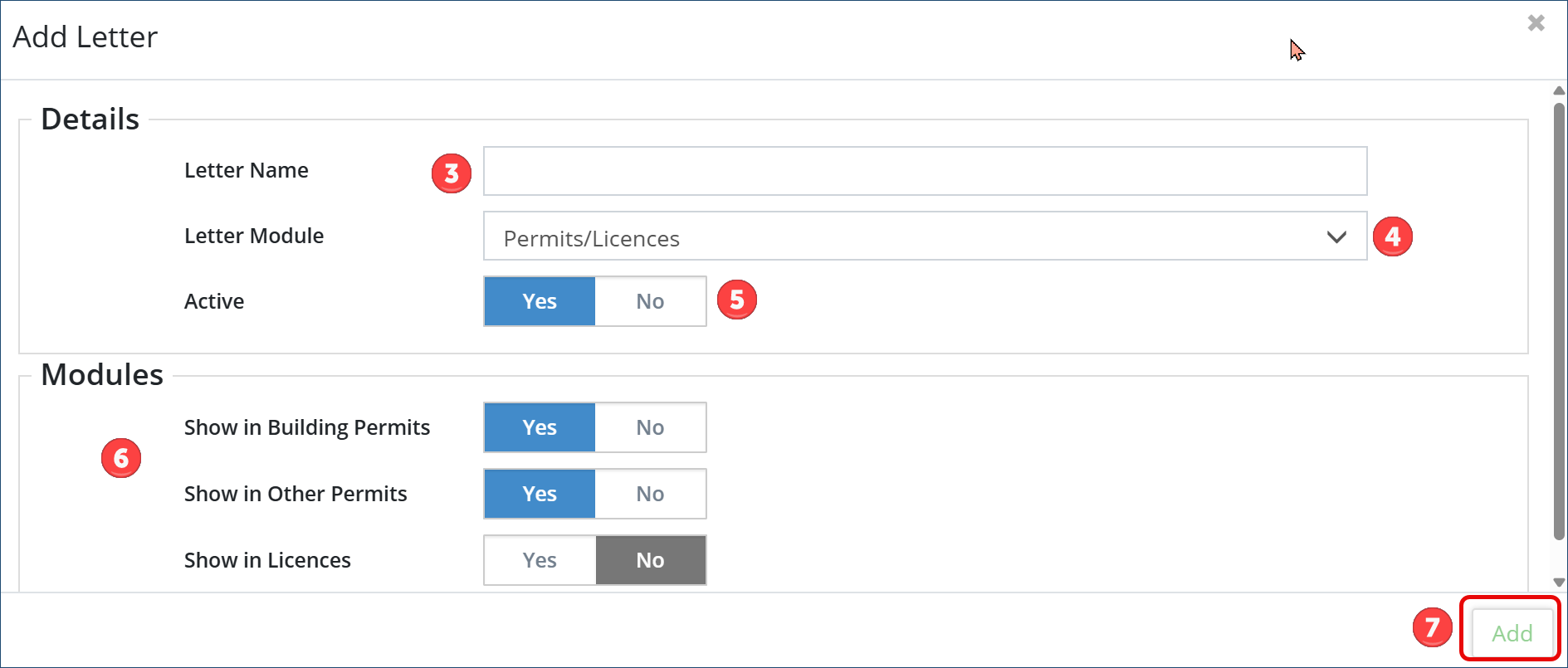Click red step marker number 7
1568x668 pixels.
coord(1432,627)
